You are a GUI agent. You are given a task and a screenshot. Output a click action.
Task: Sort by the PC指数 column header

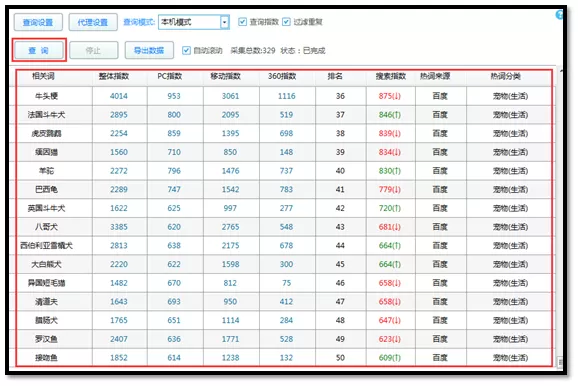[x=170, y=76]
